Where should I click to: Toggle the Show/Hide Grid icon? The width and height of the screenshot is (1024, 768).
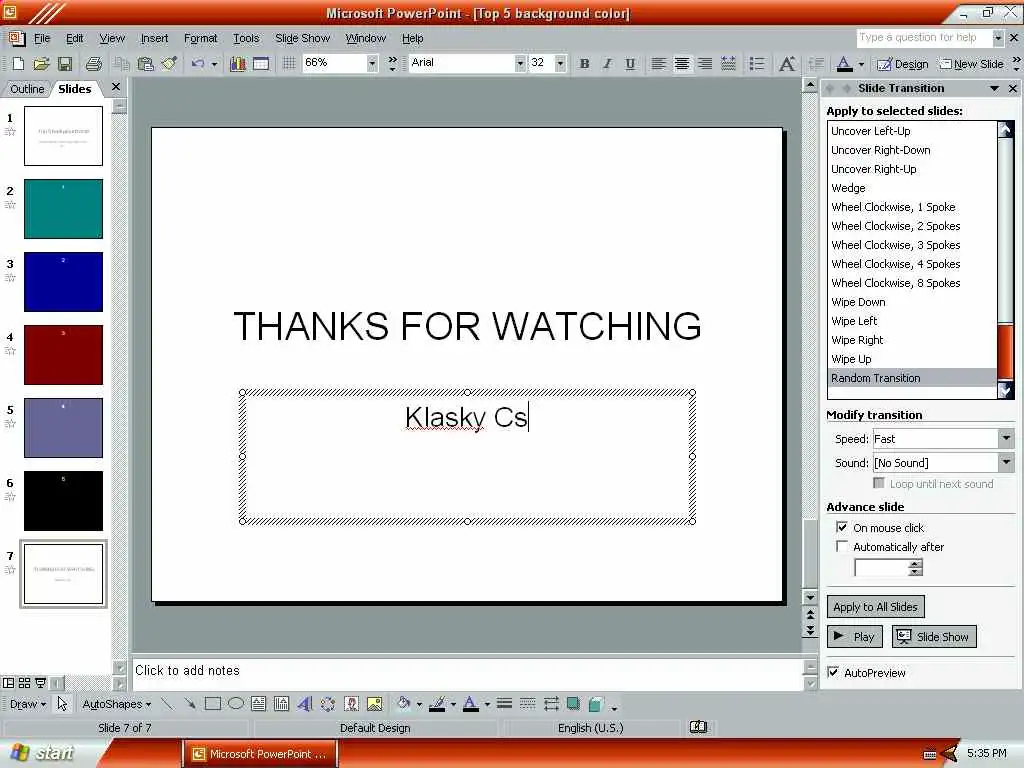point(289,63)
